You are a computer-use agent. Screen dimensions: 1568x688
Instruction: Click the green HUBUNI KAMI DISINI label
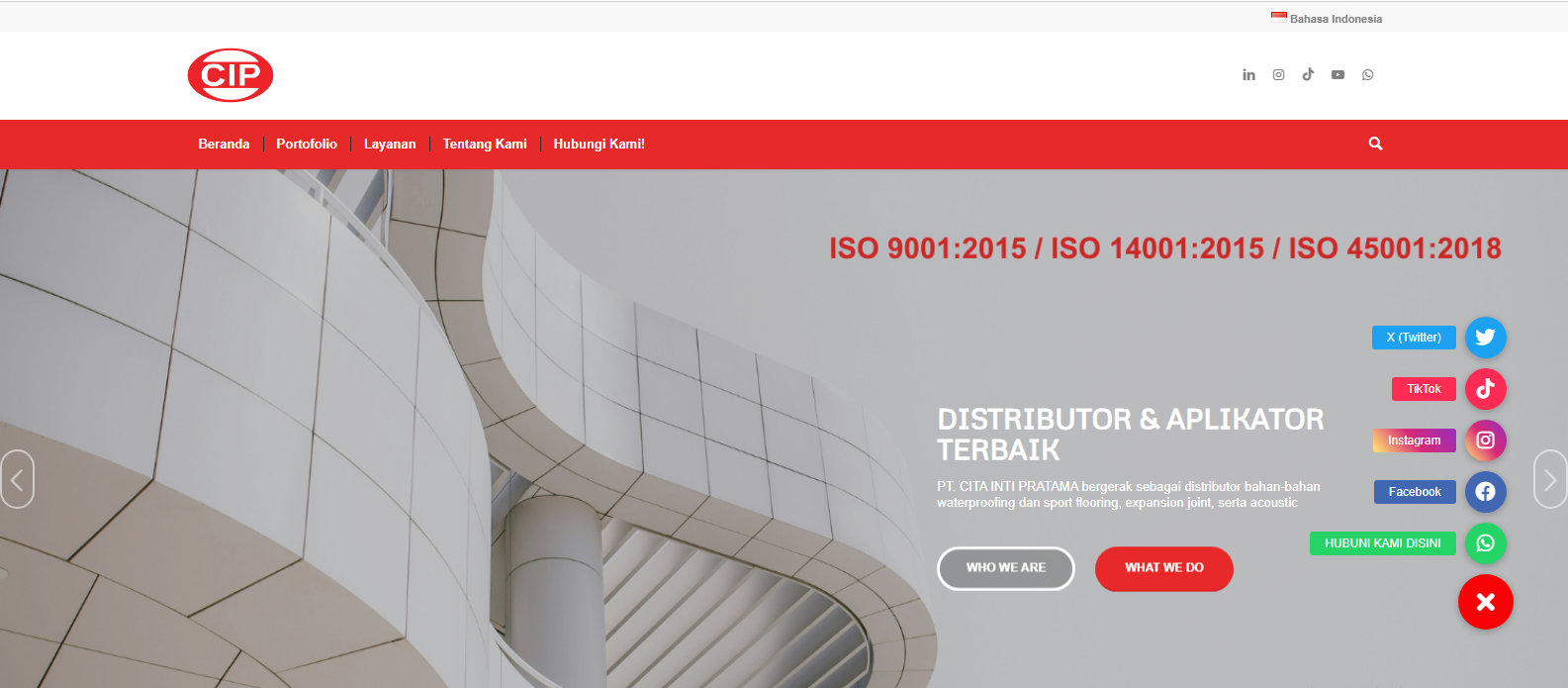1382,543
